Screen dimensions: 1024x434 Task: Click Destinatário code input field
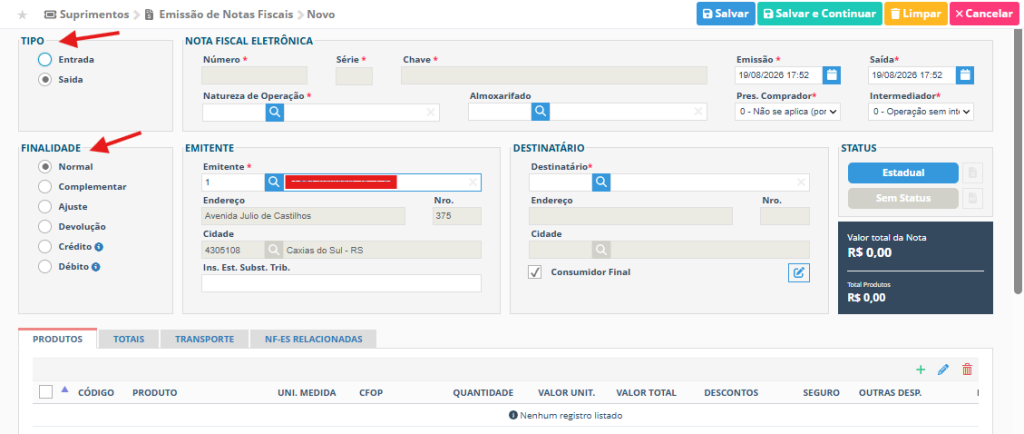click(560, 182)
